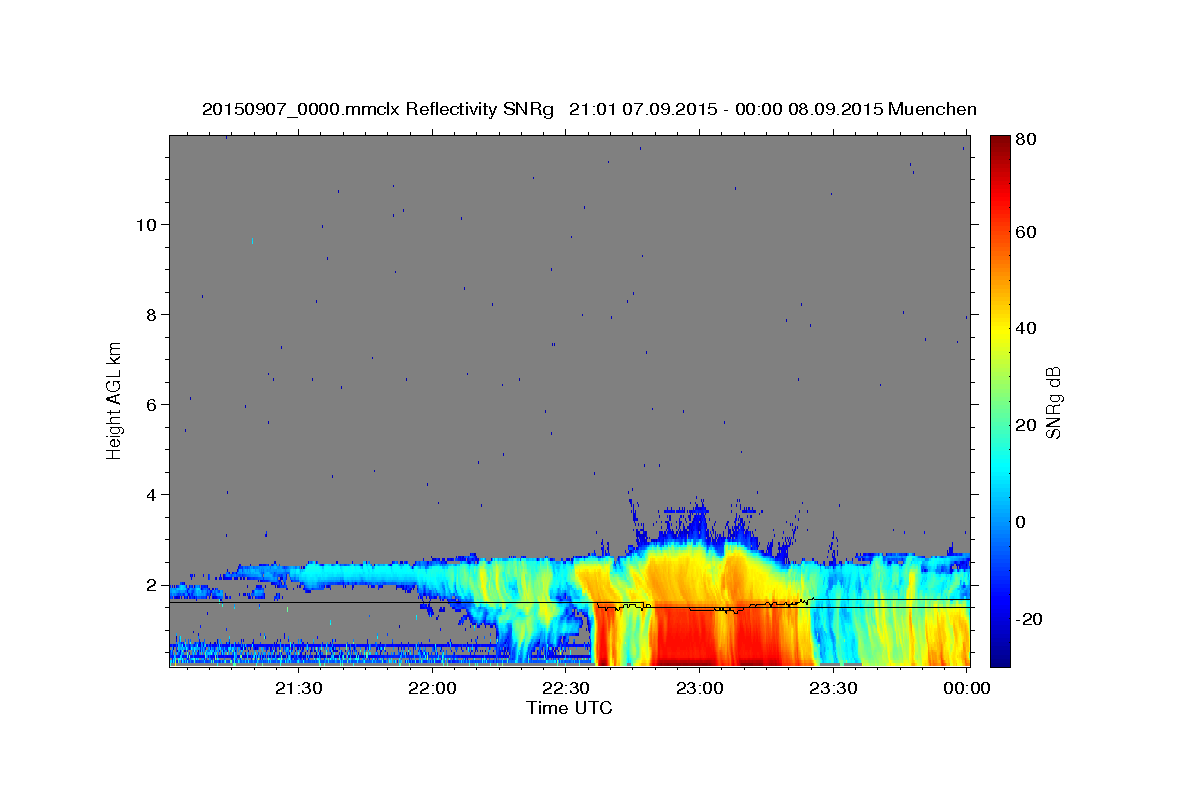
Task: Click the height axis label 10
Action: (147, 224)
